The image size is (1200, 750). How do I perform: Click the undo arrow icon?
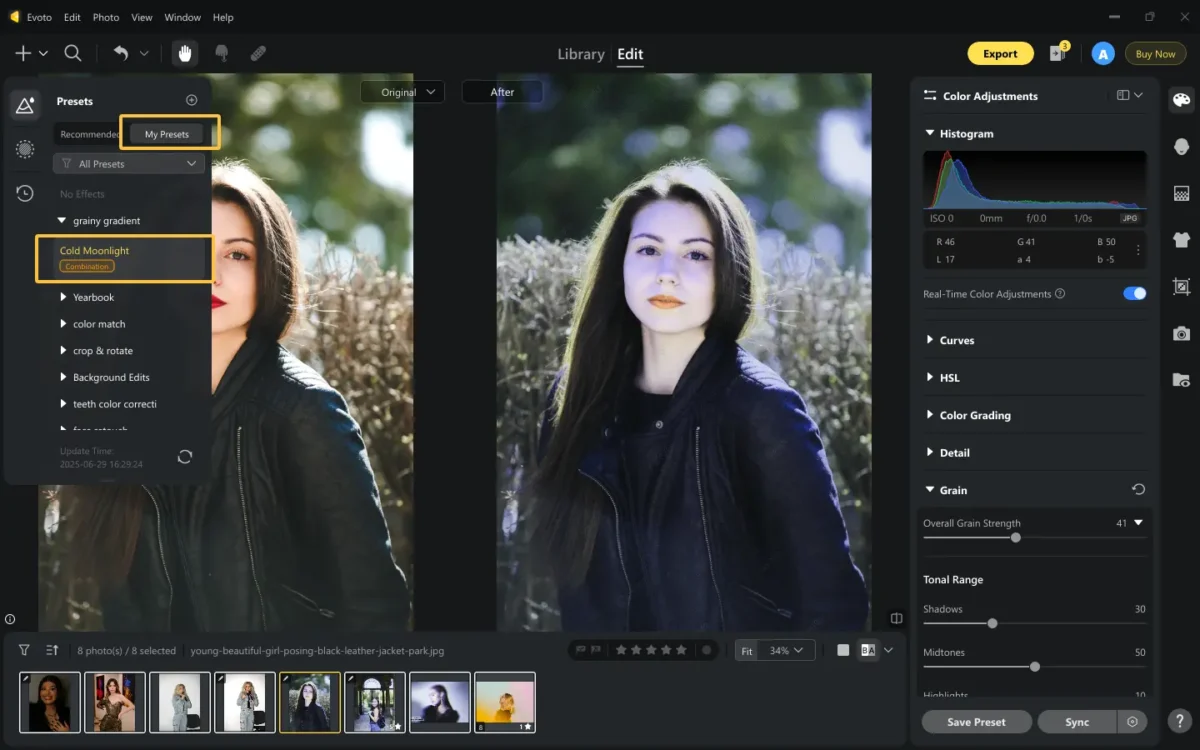pos(121,54)
